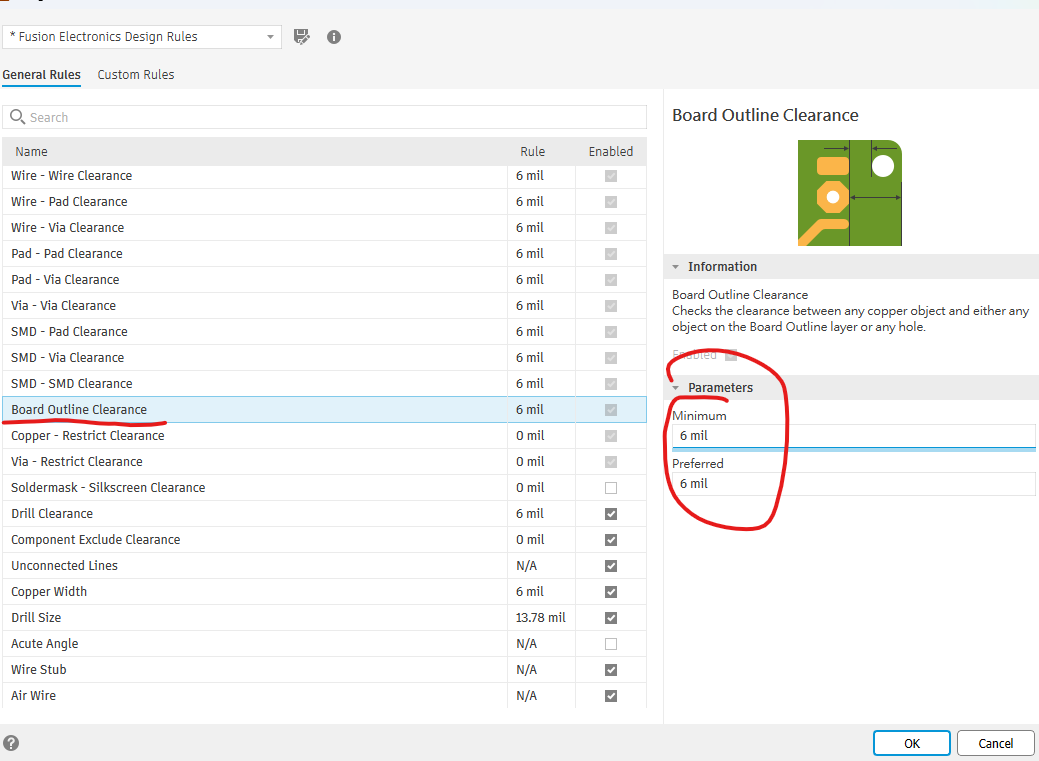The image size is (1039, 761).
Task: Select the General Rules tab
Action: coord(41,75)
